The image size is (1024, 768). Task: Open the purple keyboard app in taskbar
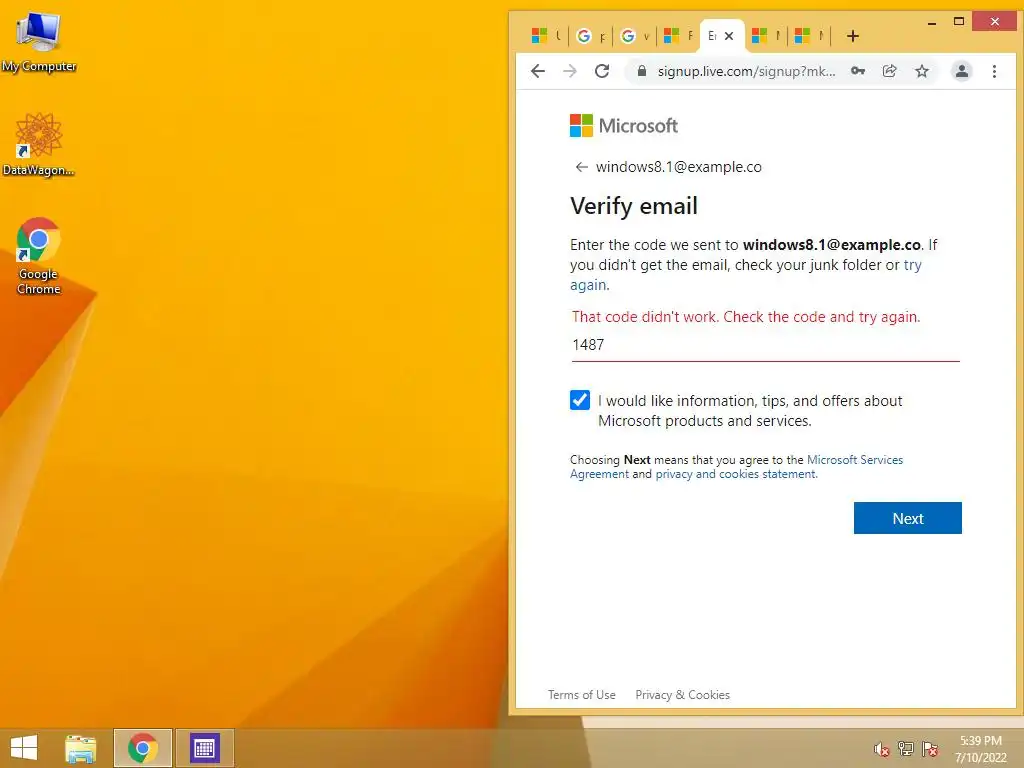click(x=204, y=748)
